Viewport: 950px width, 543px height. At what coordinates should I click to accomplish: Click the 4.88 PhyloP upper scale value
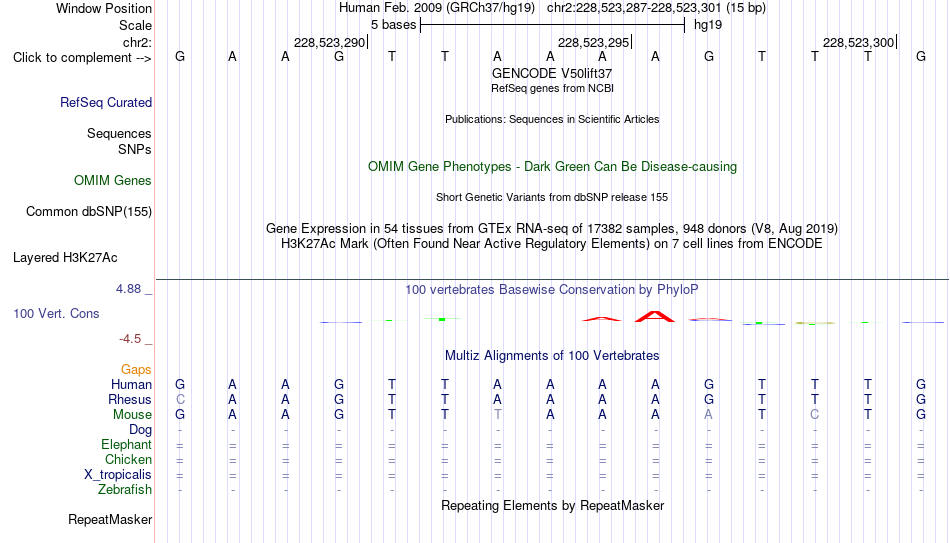pos(128,289)
